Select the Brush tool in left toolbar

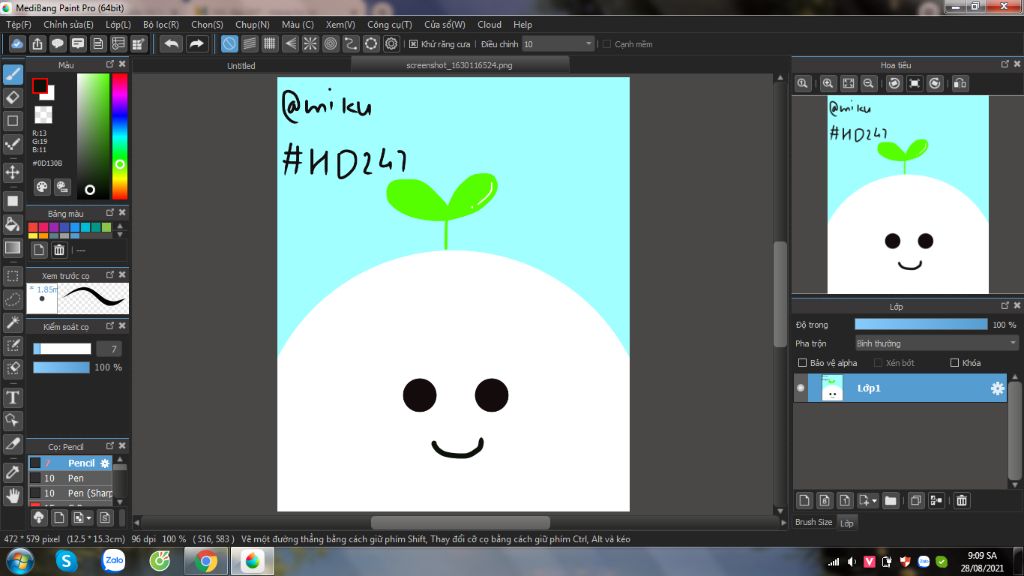(x=13, y=74)
